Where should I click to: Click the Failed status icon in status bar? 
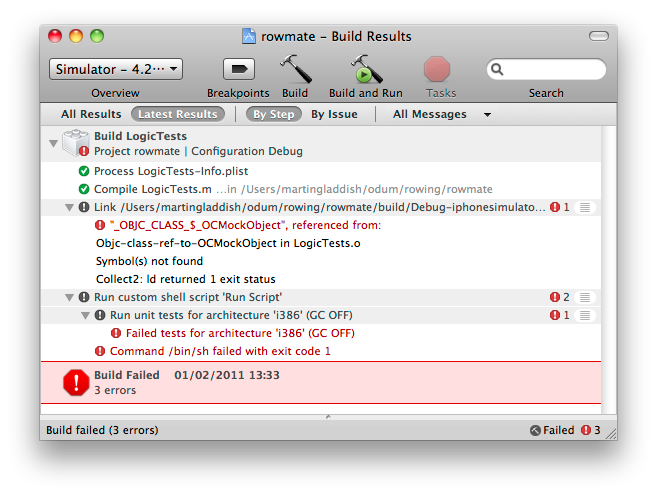(x=535, y=430)
